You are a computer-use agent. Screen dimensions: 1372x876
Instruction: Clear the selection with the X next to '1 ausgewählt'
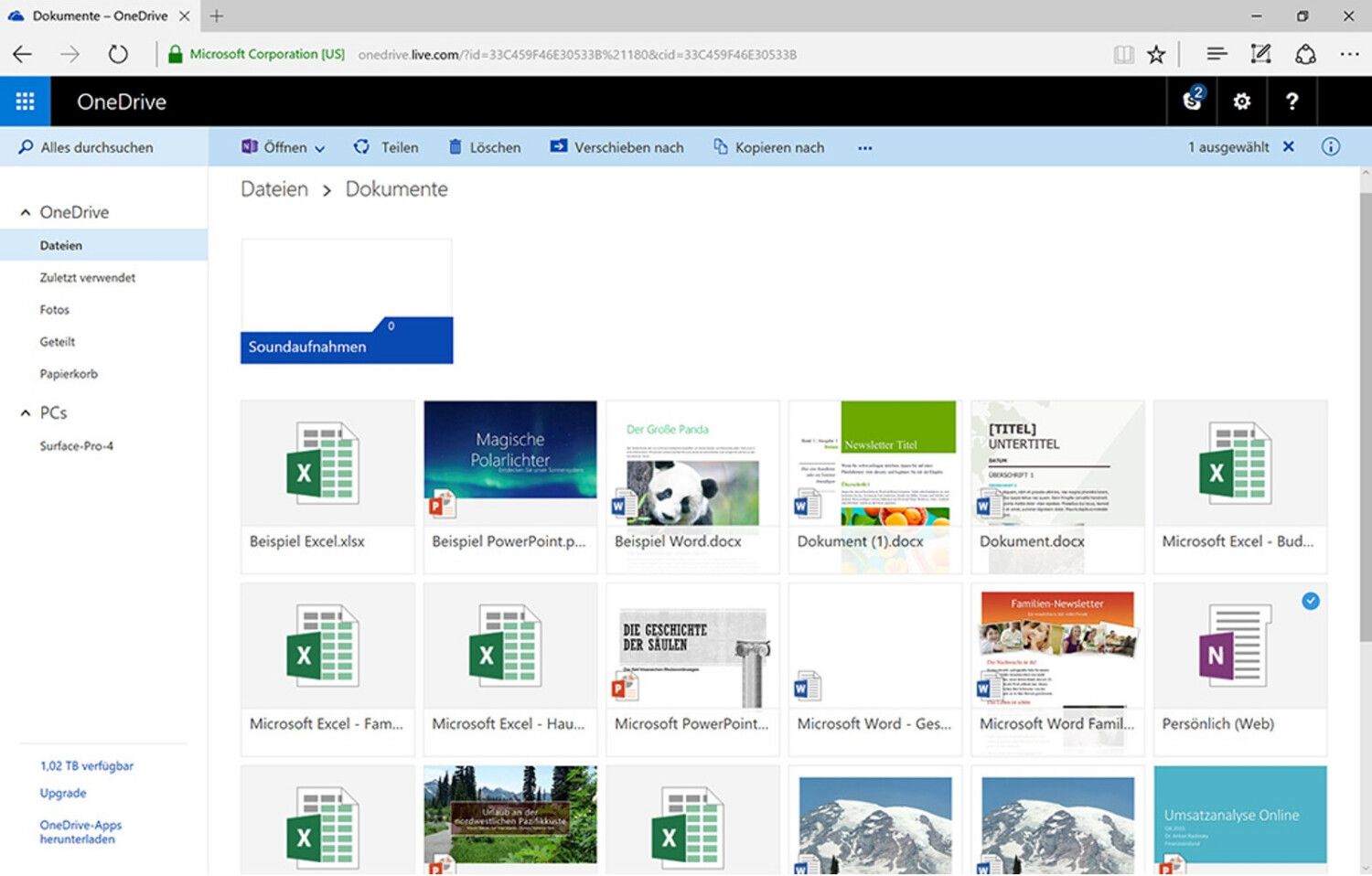click(1288, 147)
